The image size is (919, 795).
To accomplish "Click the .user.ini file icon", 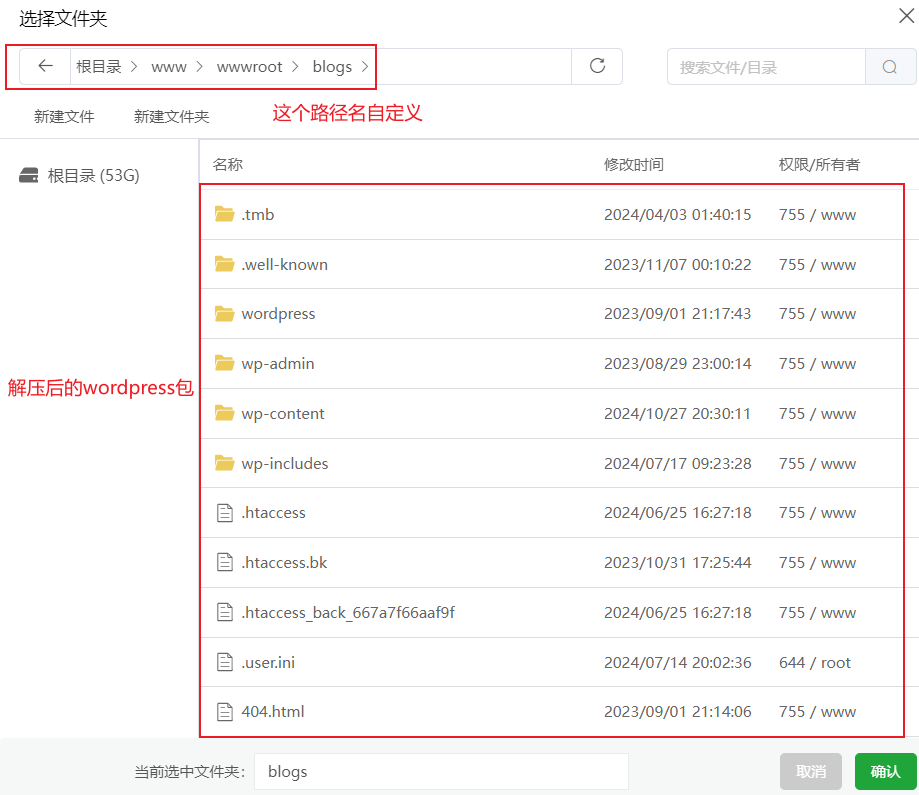I will pyautogui.click(x=225, y=662).
